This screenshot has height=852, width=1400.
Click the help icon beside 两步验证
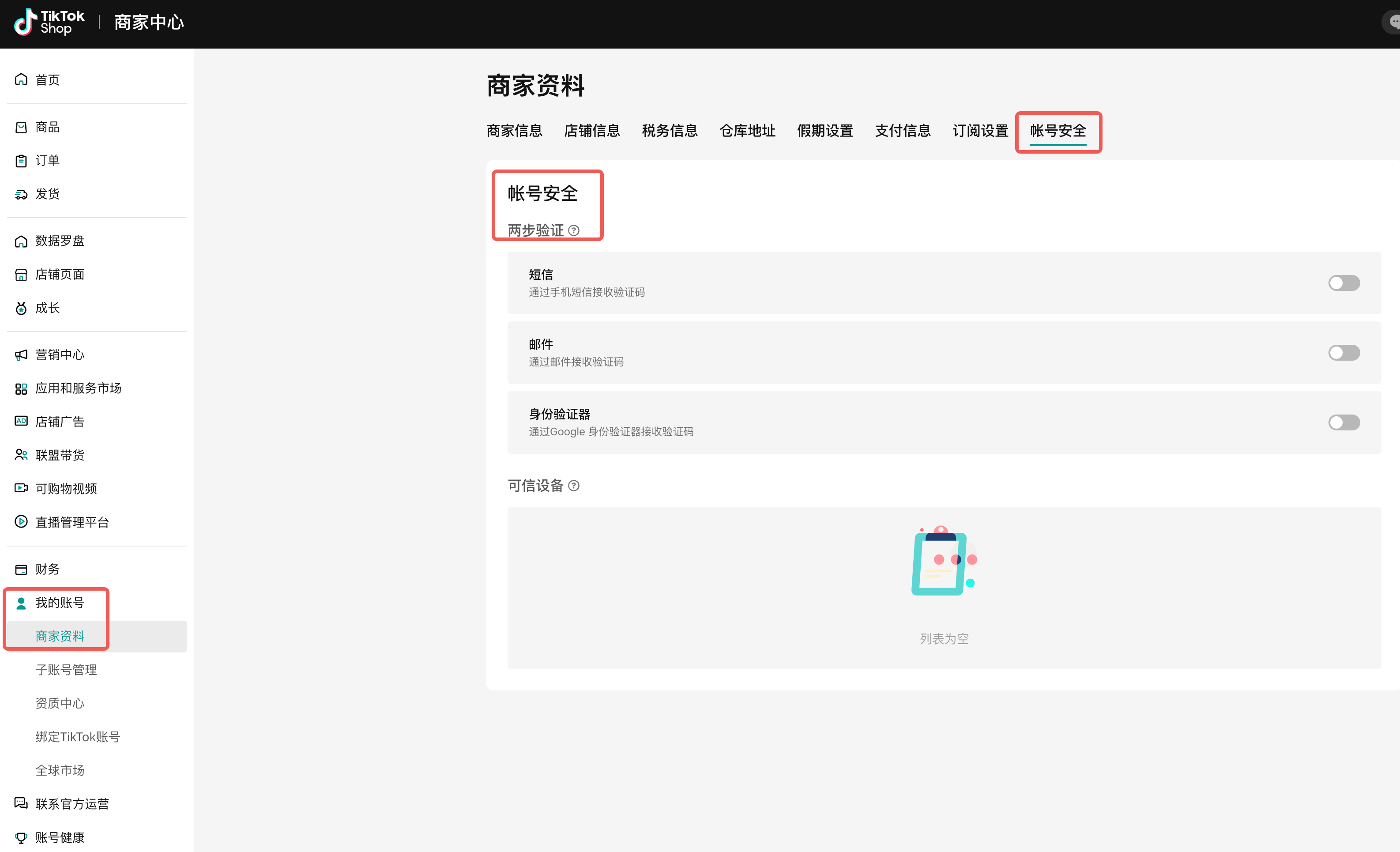point(574,230)
